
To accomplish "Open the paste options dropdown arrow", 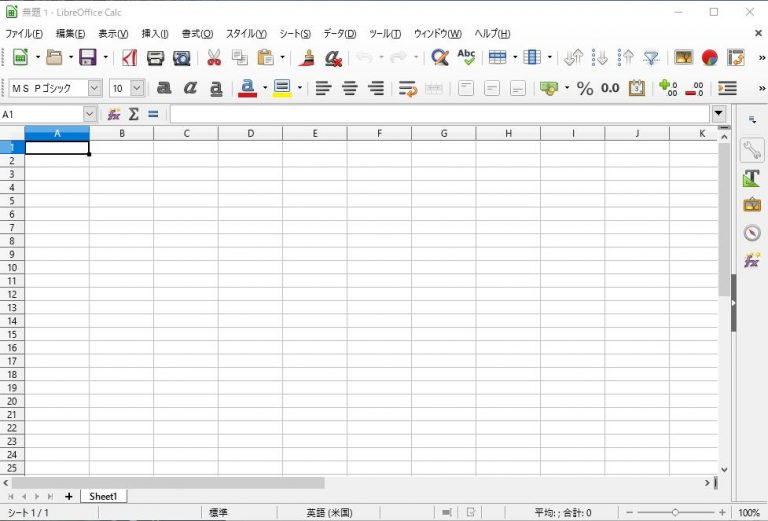I will point(282,58).
